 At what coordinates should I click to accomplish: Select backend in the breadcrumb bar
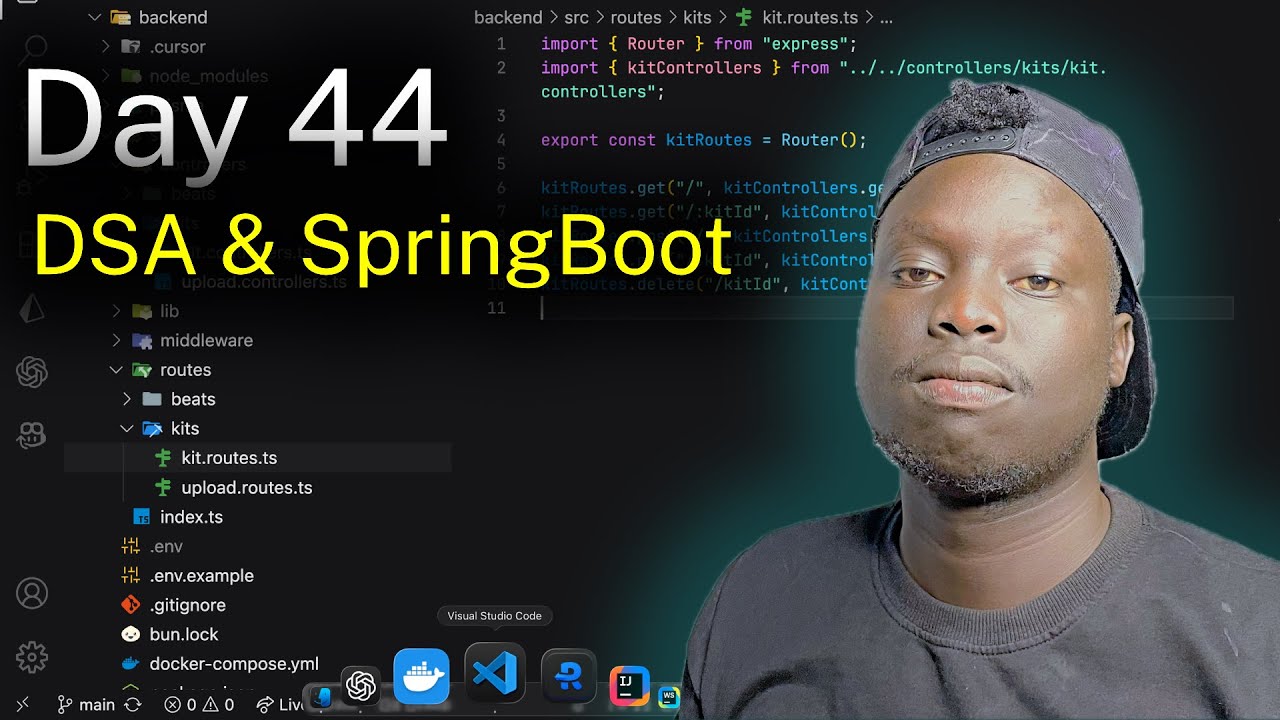508,17
